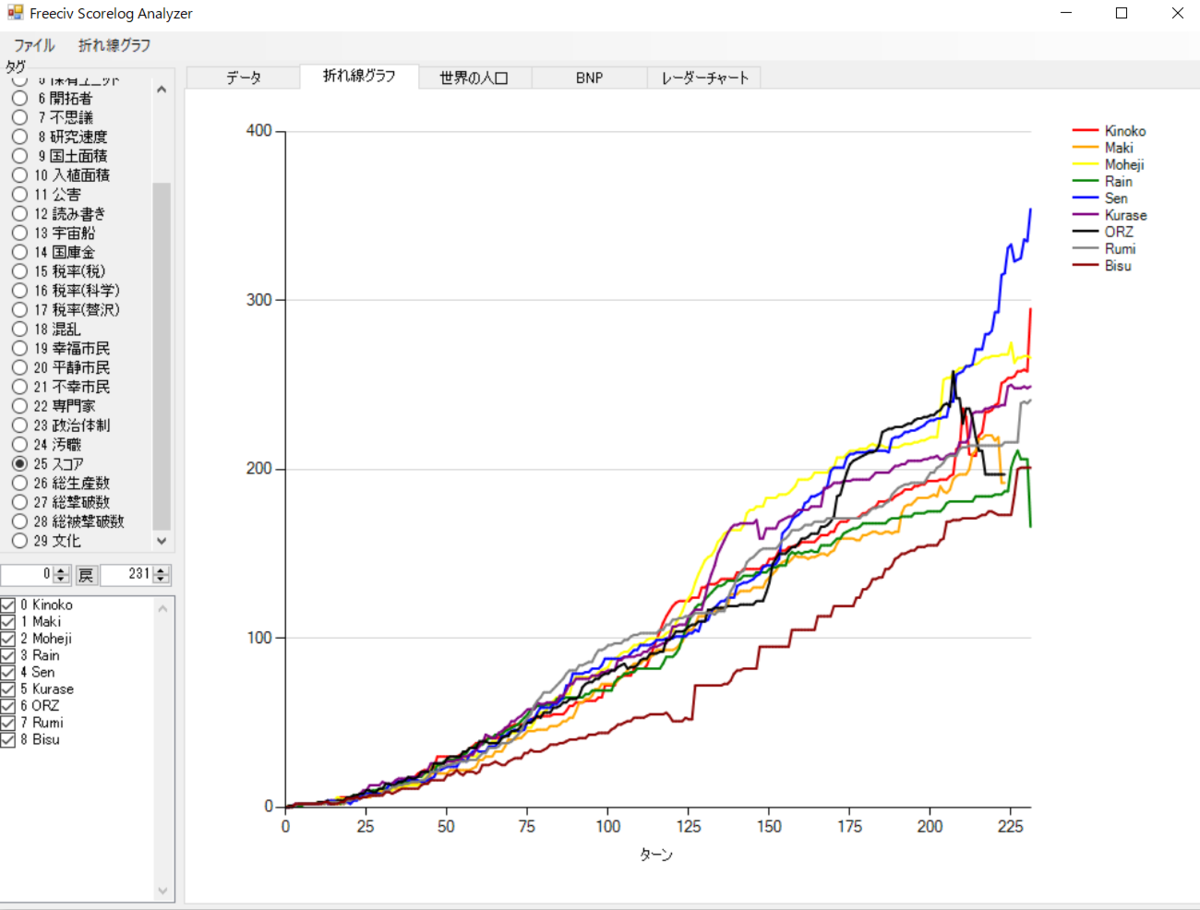
Task: Maximize the Freeciv Scorelog Analyzer window
Action: click(1121, 14)
